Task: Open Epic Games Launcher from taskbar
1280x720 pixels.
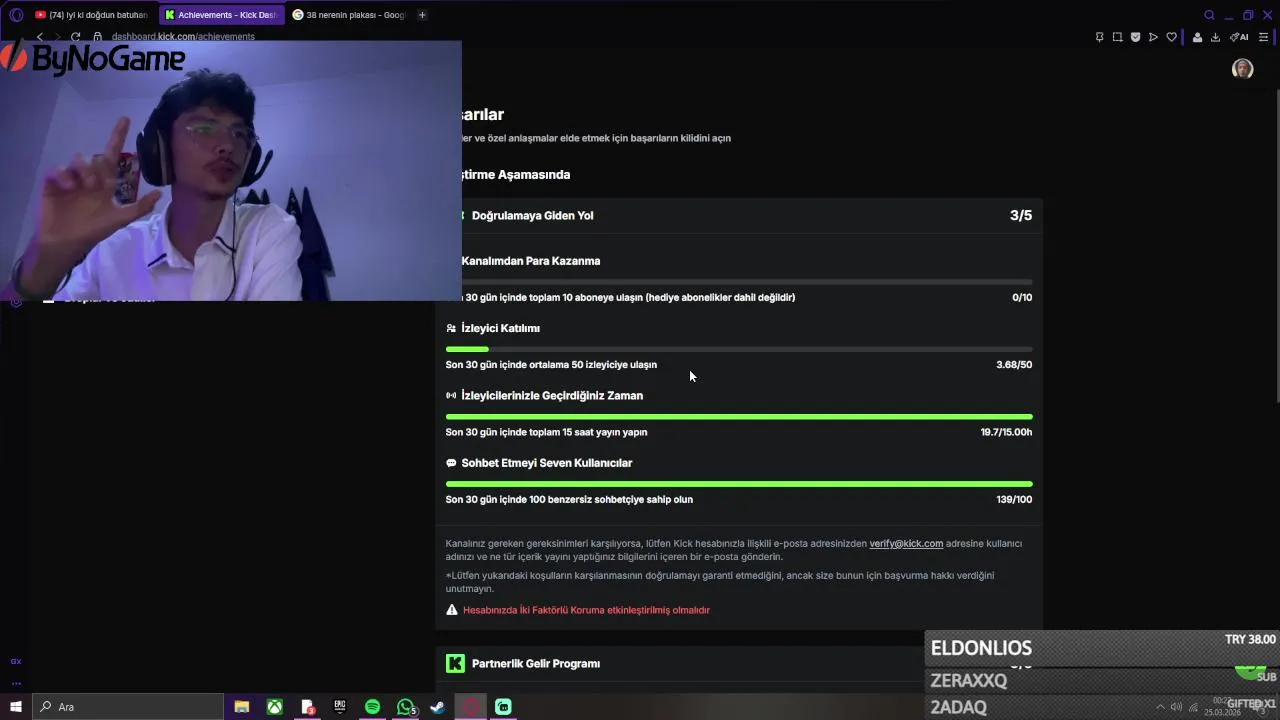Action: click(340, 707)
